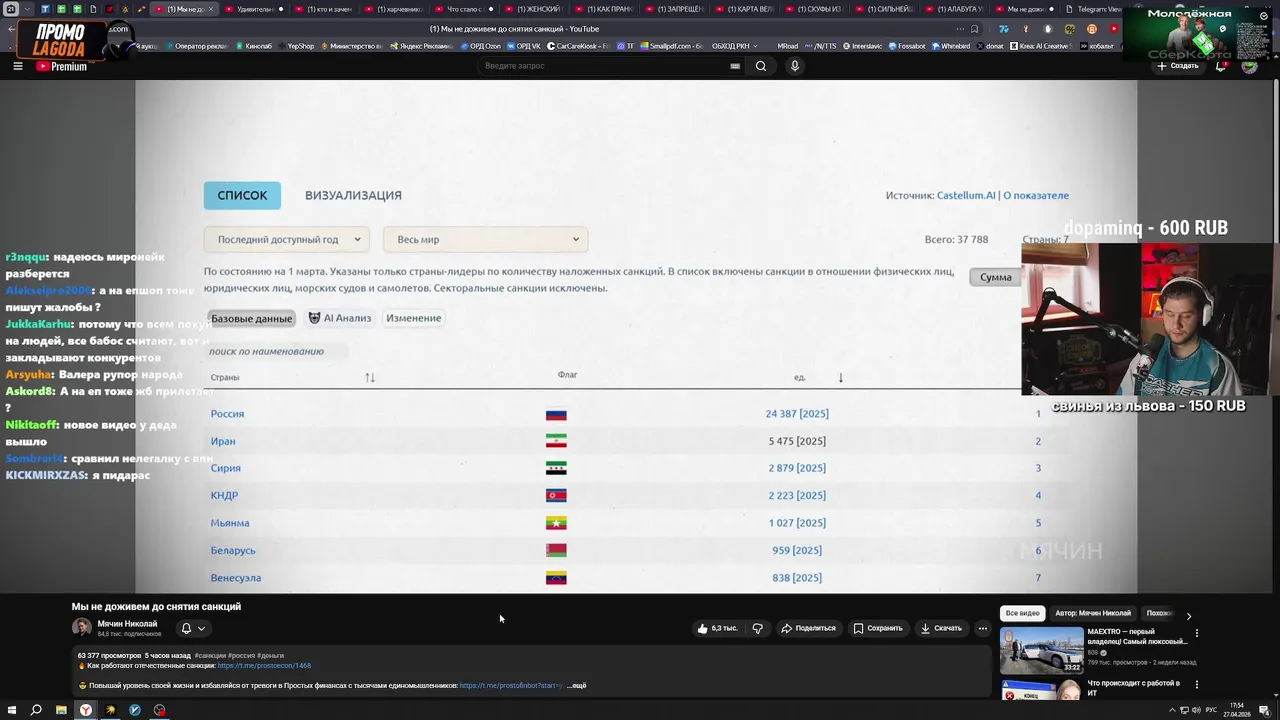Screen dimensions: 1280x720
Task: Open Windows taskbar search
Action: point(36,710)
